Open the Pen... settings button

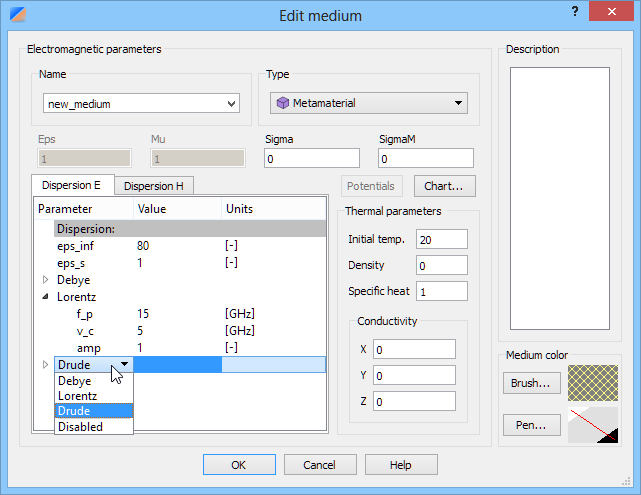(x=531, y=425)
